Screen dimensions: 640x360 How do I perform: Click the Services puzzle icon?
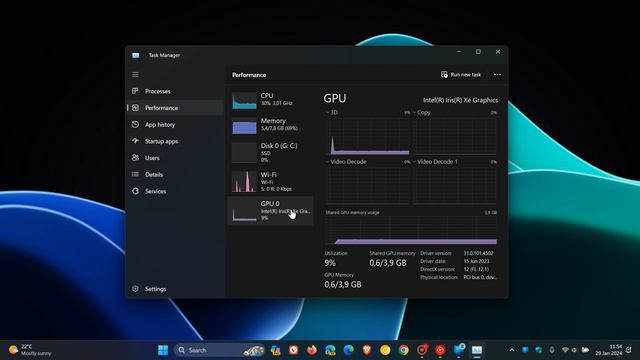click(x=135, y=191)
